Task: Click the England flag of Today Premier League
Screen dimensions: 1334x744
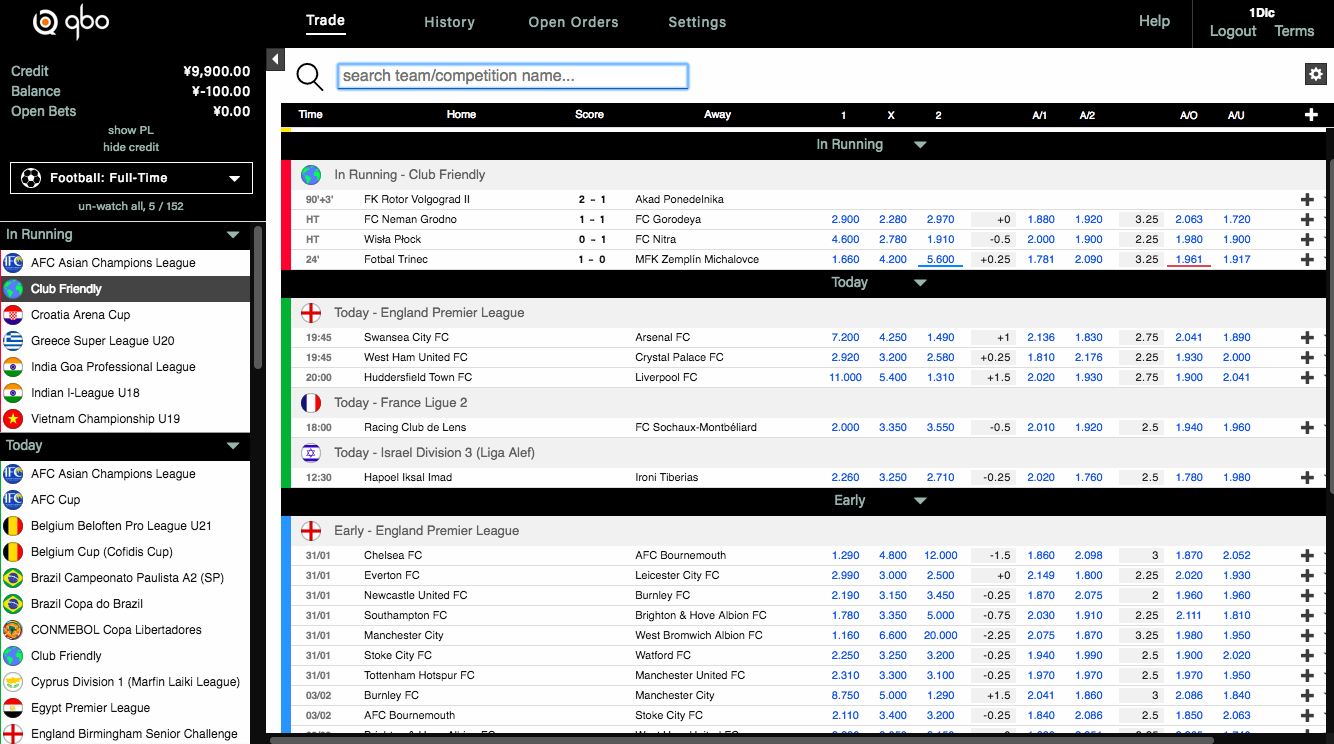Action: pyautogui.click(x=311, y=313)
